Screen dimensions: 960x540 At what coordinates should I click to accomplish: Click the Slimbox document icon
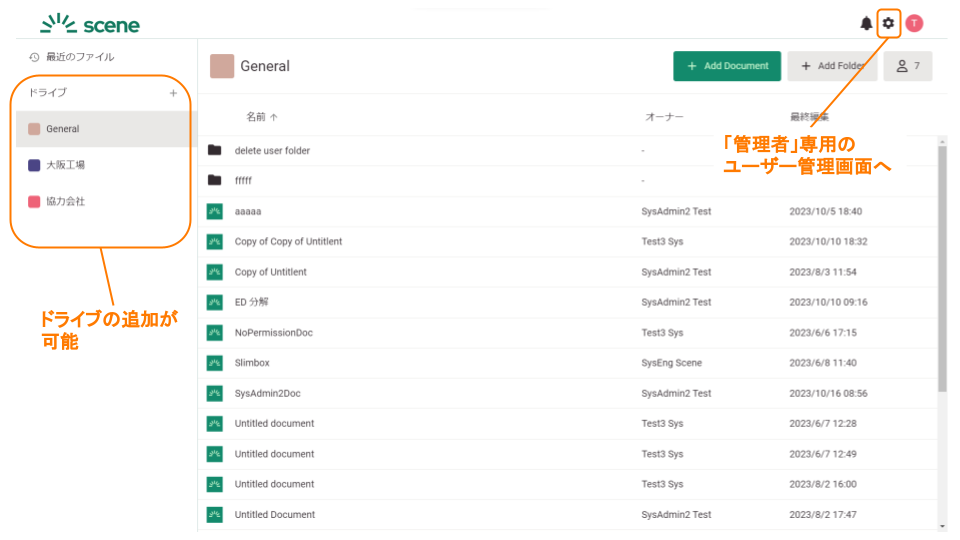[214, 363]
